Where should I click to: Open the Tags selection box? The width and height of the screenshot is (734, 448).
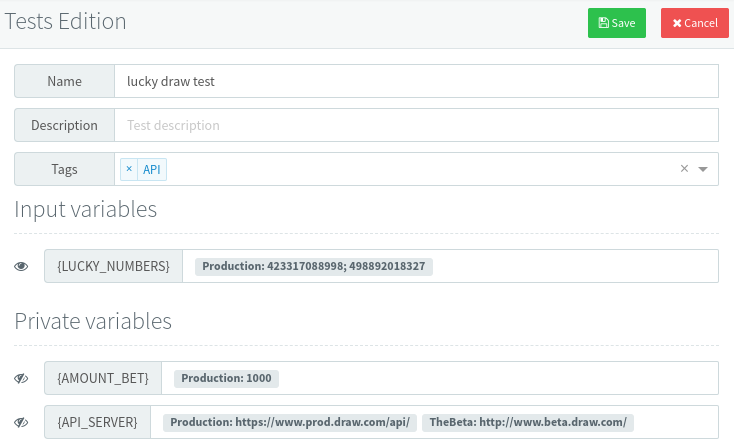point(420,169)
